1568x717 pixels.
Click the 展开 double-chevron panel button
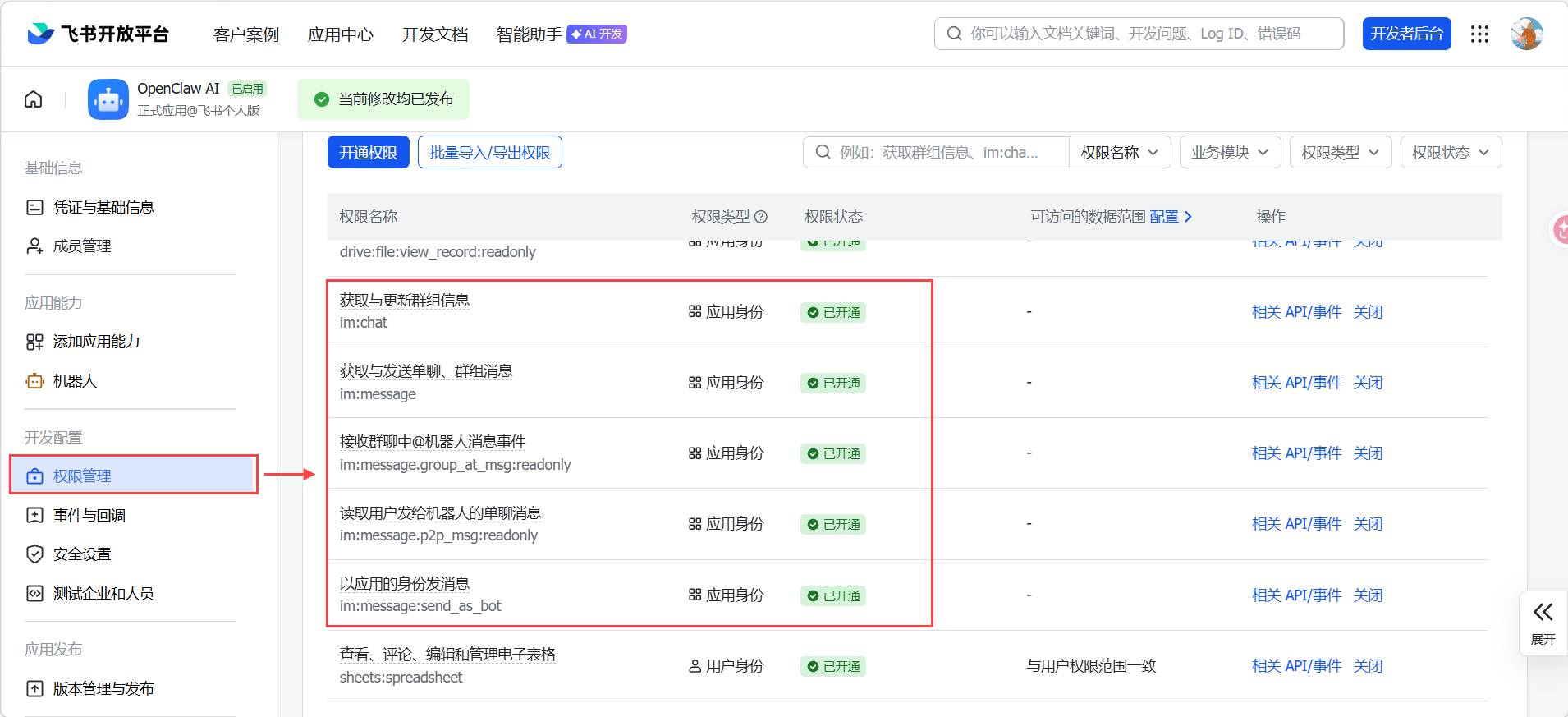[x=1543, y=622]
